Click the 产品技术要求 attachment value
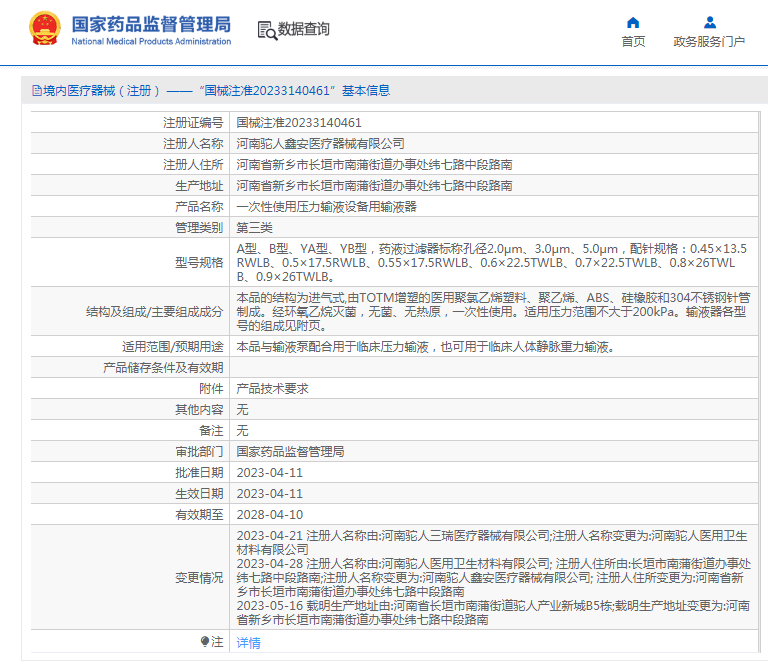This screenshot has height=667, width=768. tap(272, 389)
